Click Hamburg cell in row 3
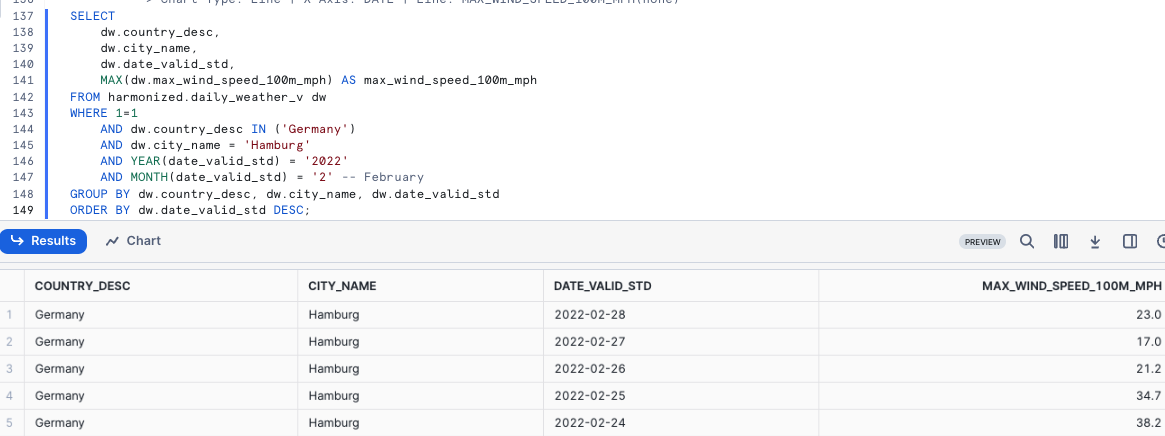Viewport: 1165px width, 436px height. pyautogui.click(x=334, y=369)
